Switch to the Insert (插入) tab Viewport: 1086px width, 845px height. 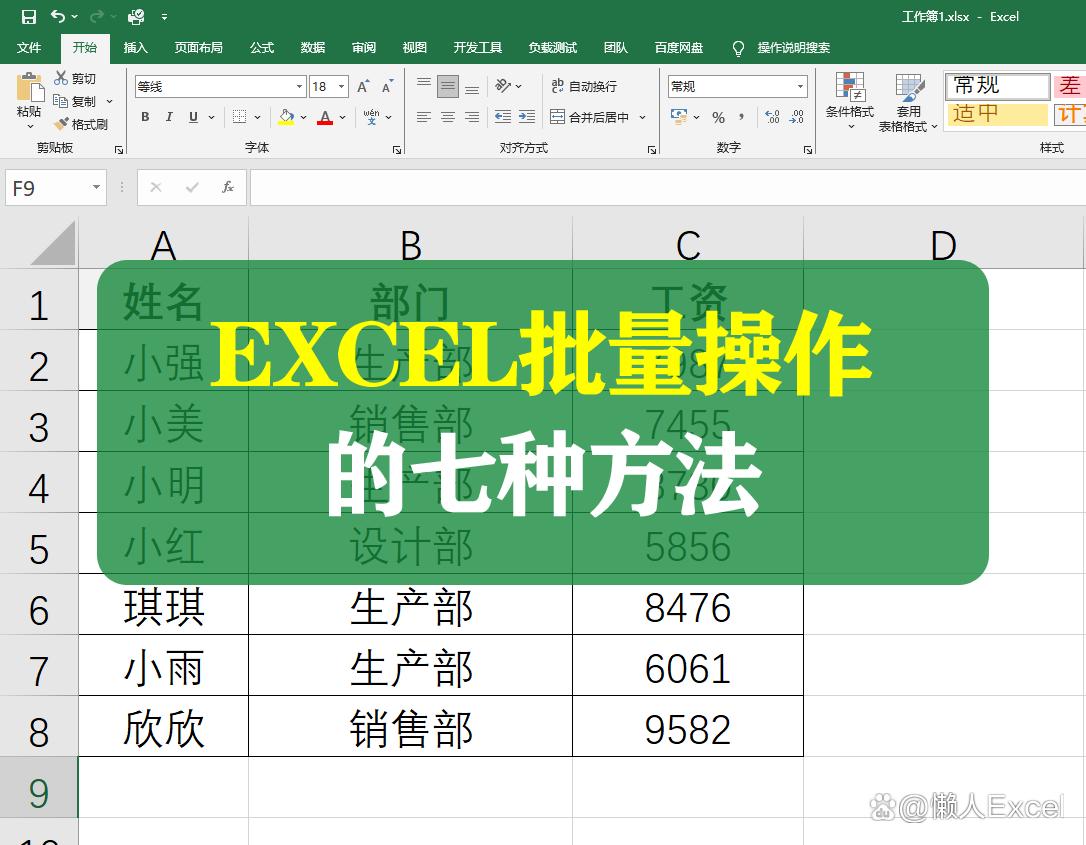[135, 48]
